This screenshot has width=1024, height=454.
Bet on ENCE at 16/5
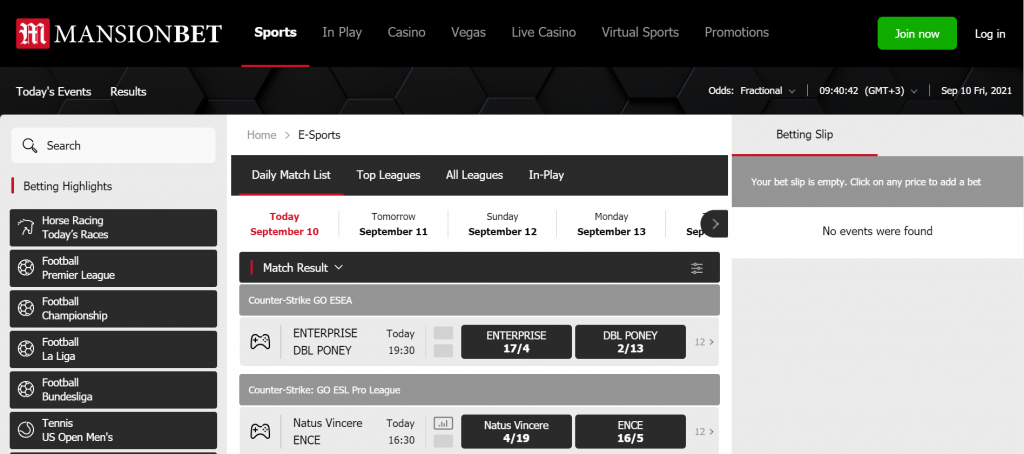(630, 432)
